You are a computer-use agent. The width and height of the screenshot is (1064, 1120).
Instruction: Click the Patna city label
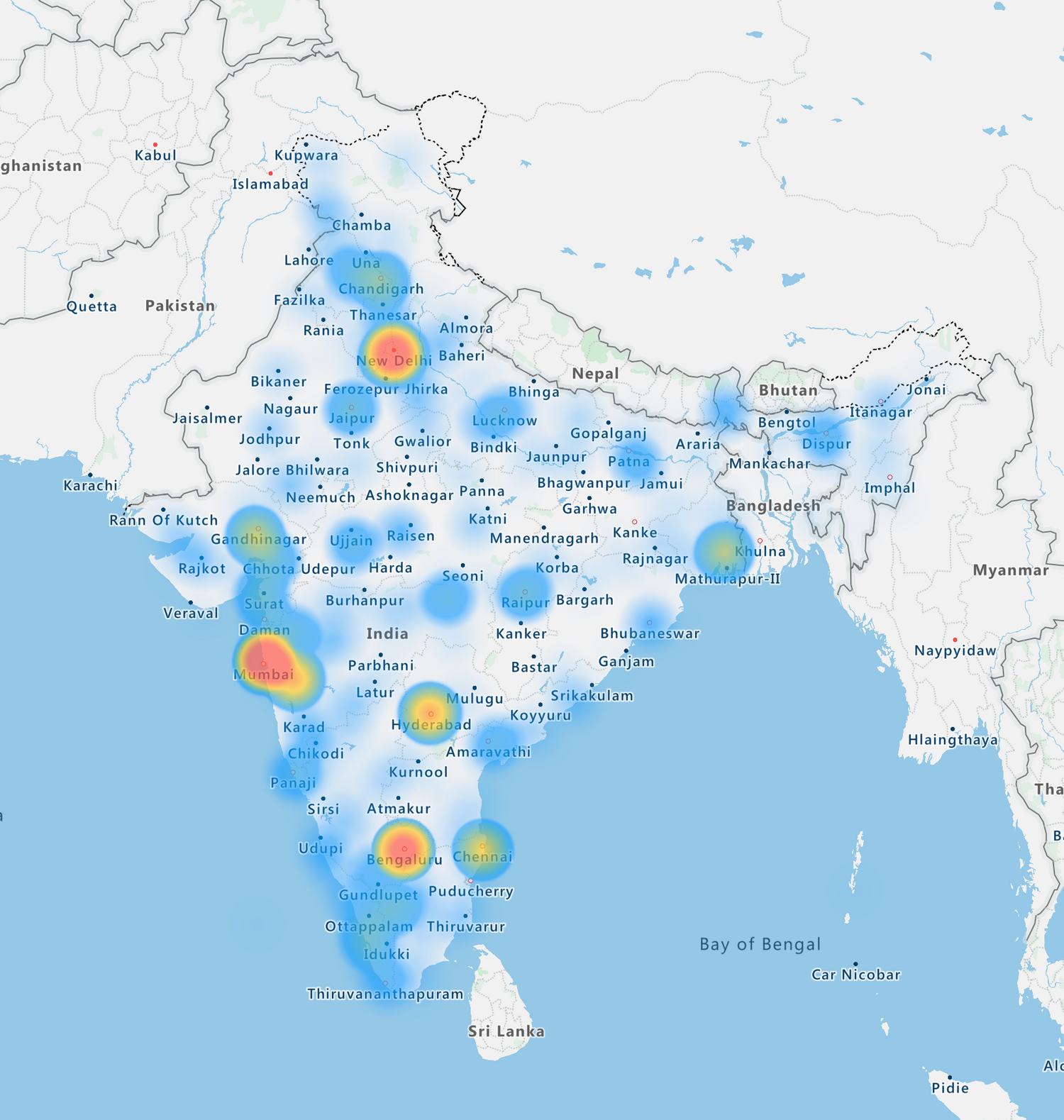[628, 462]
